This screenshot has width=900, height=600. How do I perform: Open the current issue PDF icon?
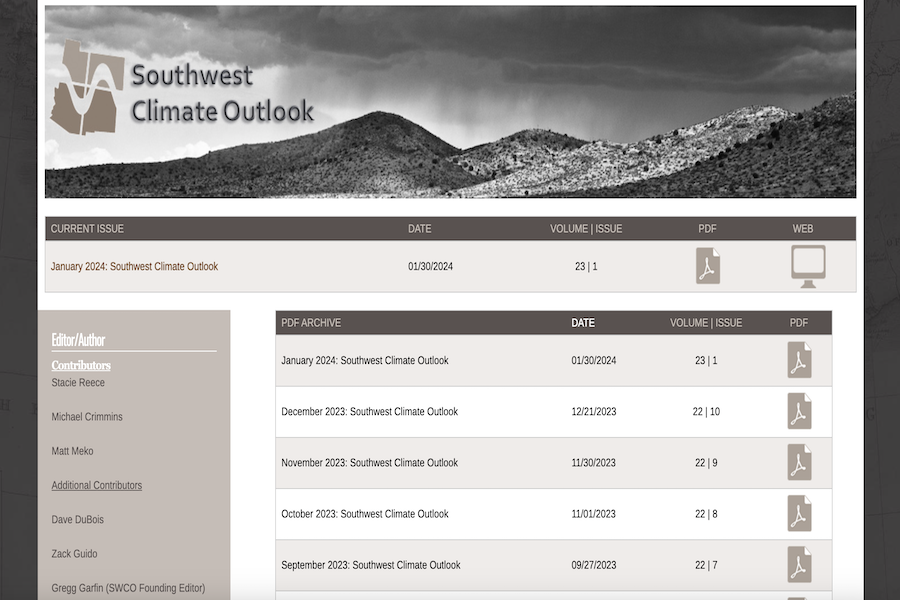pos(708,266)
